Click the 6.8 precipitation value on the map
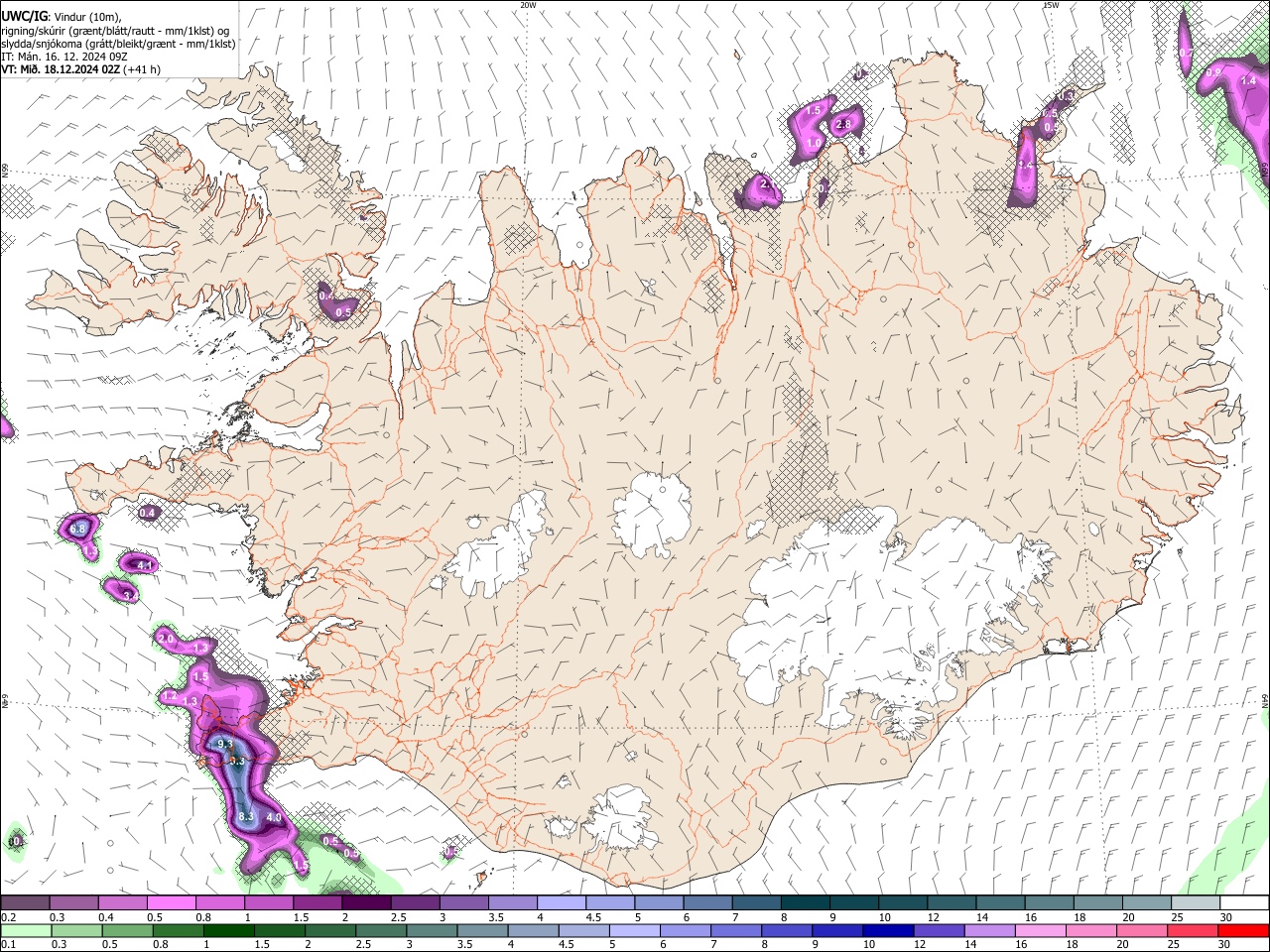The height and width of the screenshot is (952, 1270). 78,531
